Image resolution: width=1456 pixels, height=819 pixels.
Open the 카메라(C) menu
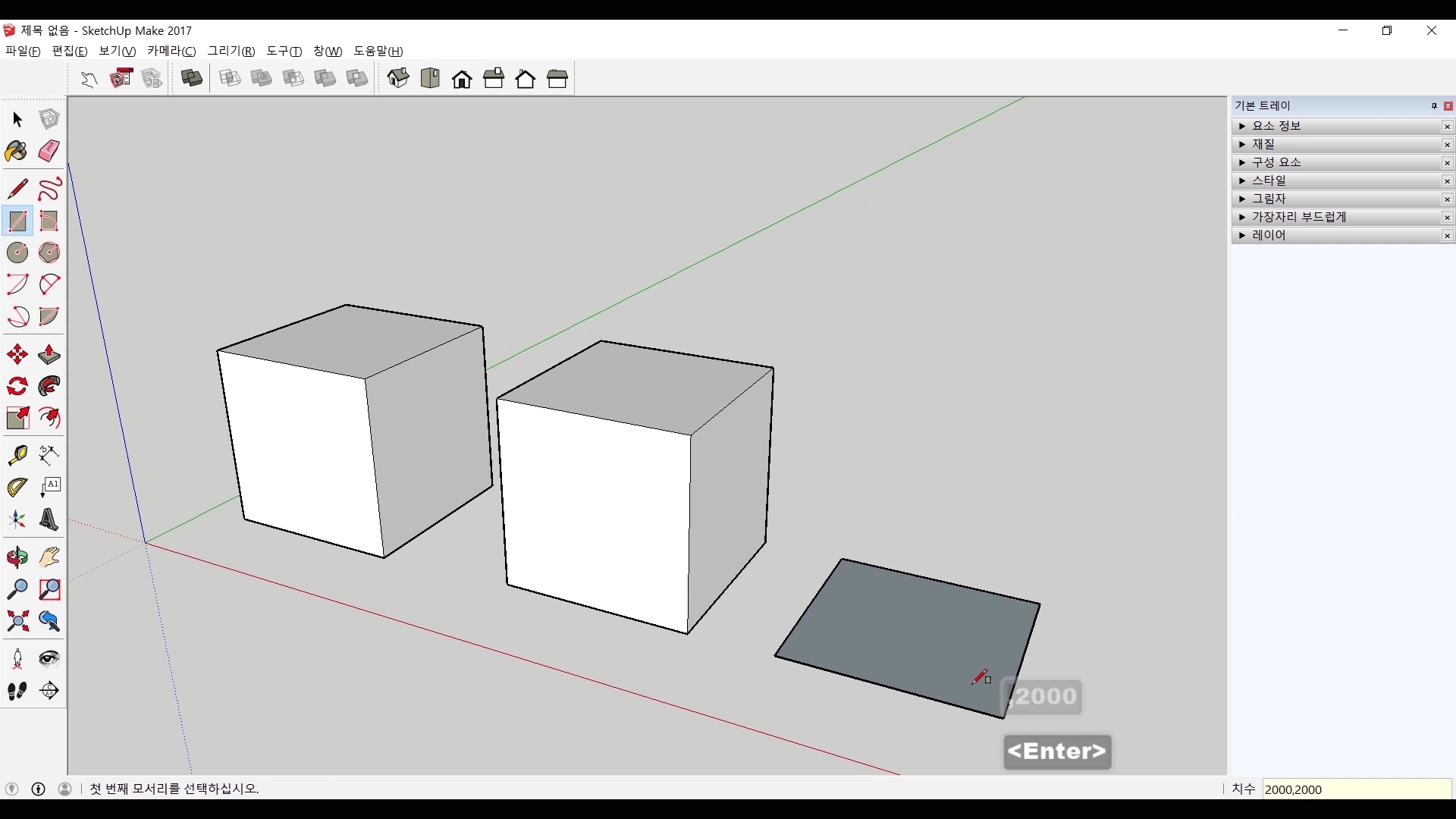pyautogui.click(x=171, y=51)
